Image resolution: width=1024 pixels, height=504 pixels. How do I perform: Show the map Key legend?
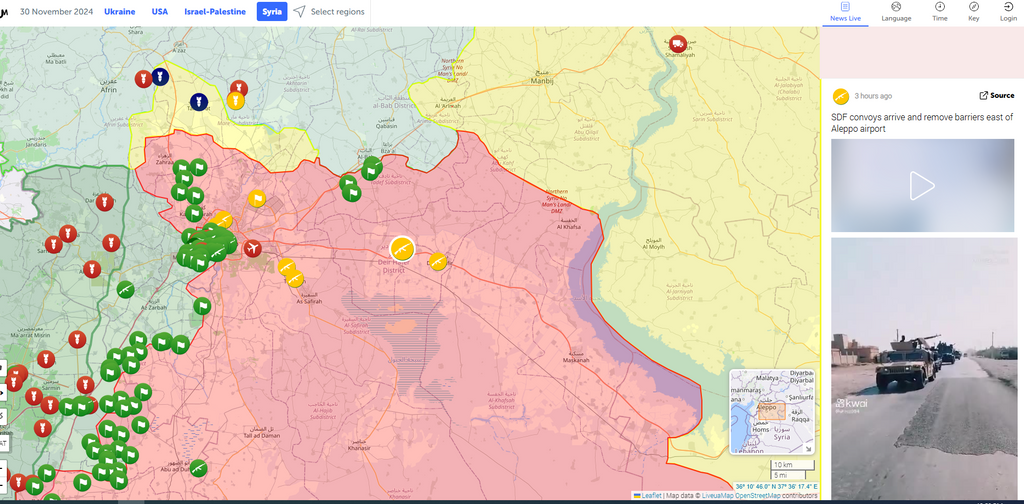[x=974, y=12]
